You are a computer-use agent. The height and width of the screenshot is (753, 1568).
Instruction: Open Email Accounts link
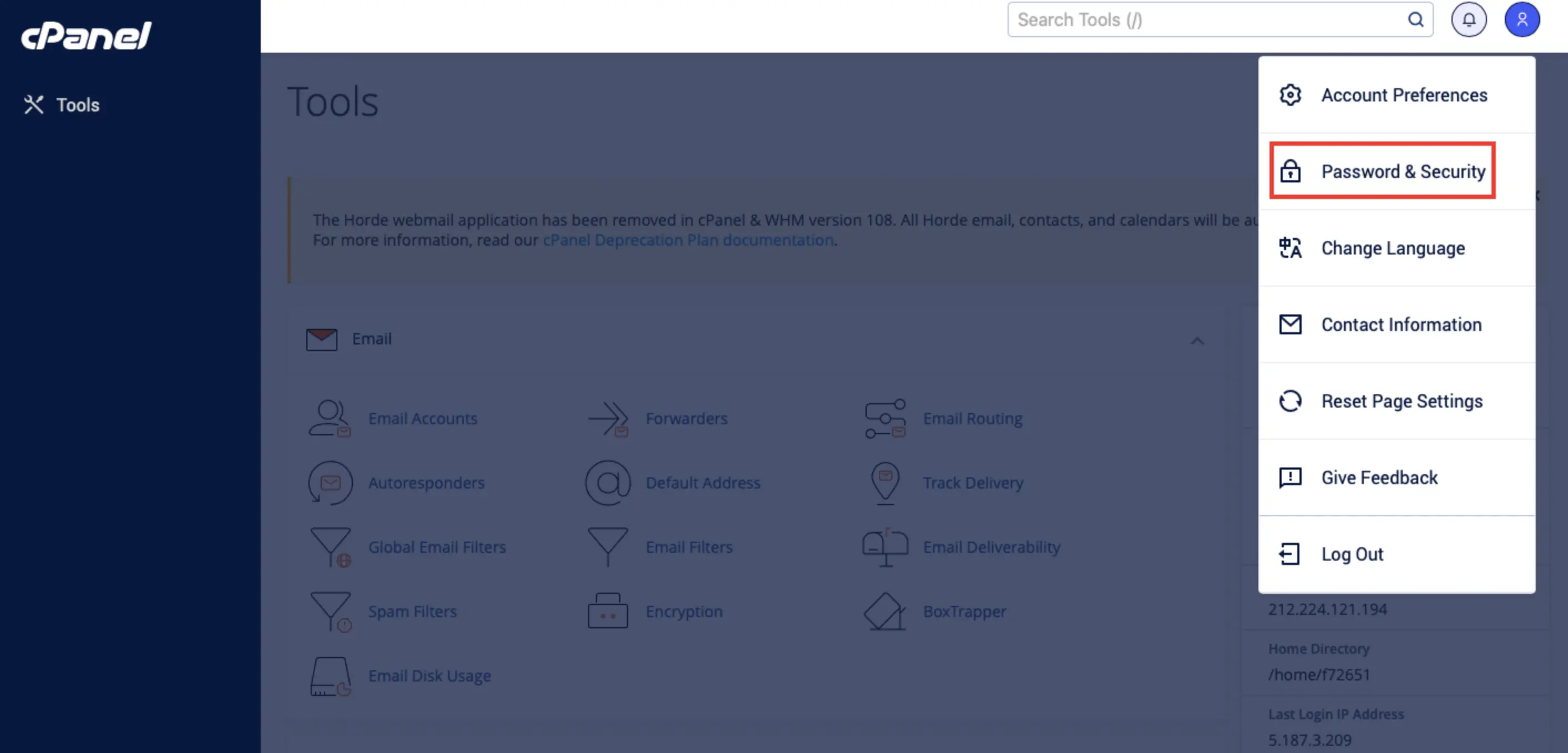(422, 419)
